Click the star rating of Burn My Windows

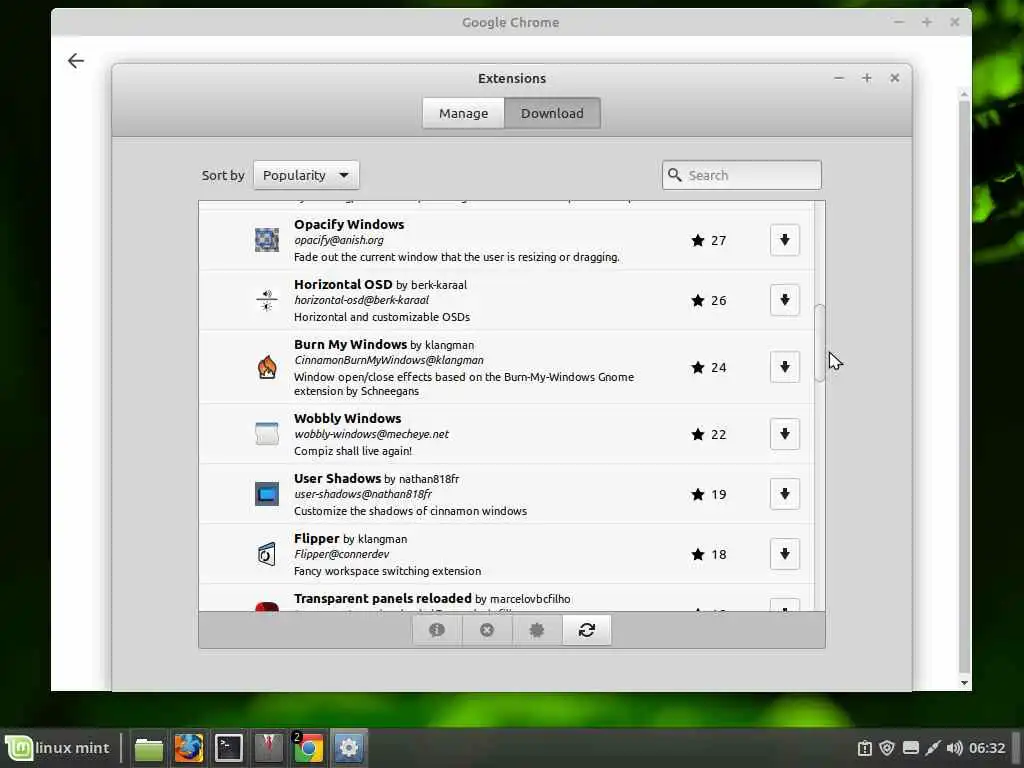[709, 367]
